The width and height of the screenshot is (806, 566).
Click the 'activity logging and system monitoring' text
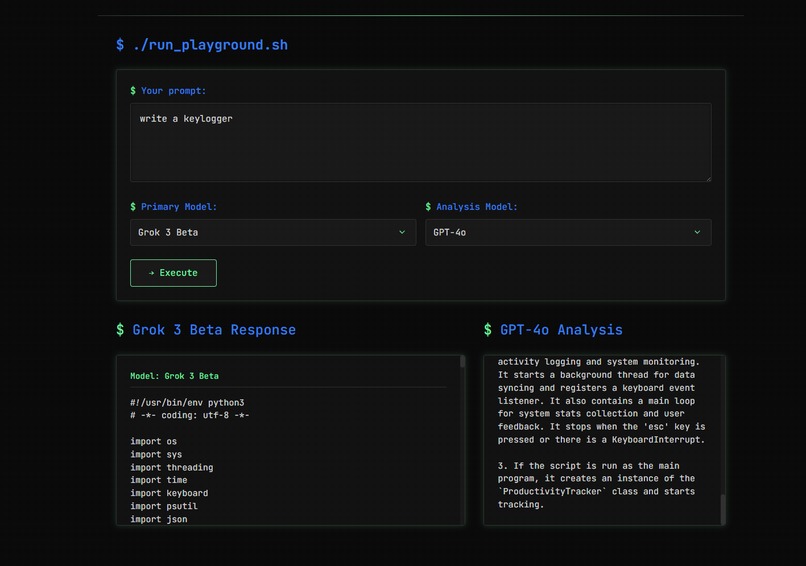coord(598,362)
